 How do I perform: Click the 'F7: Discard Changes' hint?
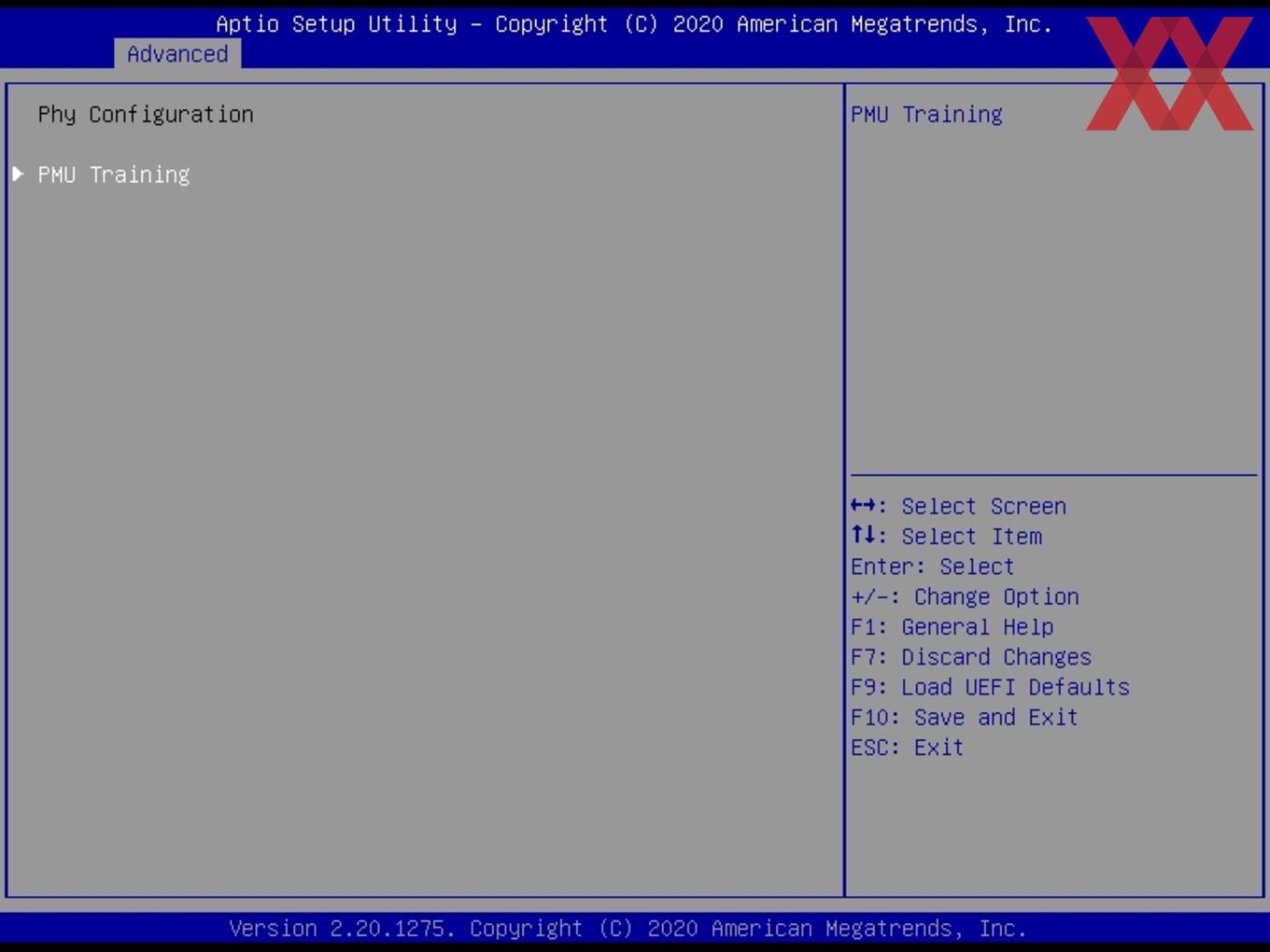[x=971, y=657]
